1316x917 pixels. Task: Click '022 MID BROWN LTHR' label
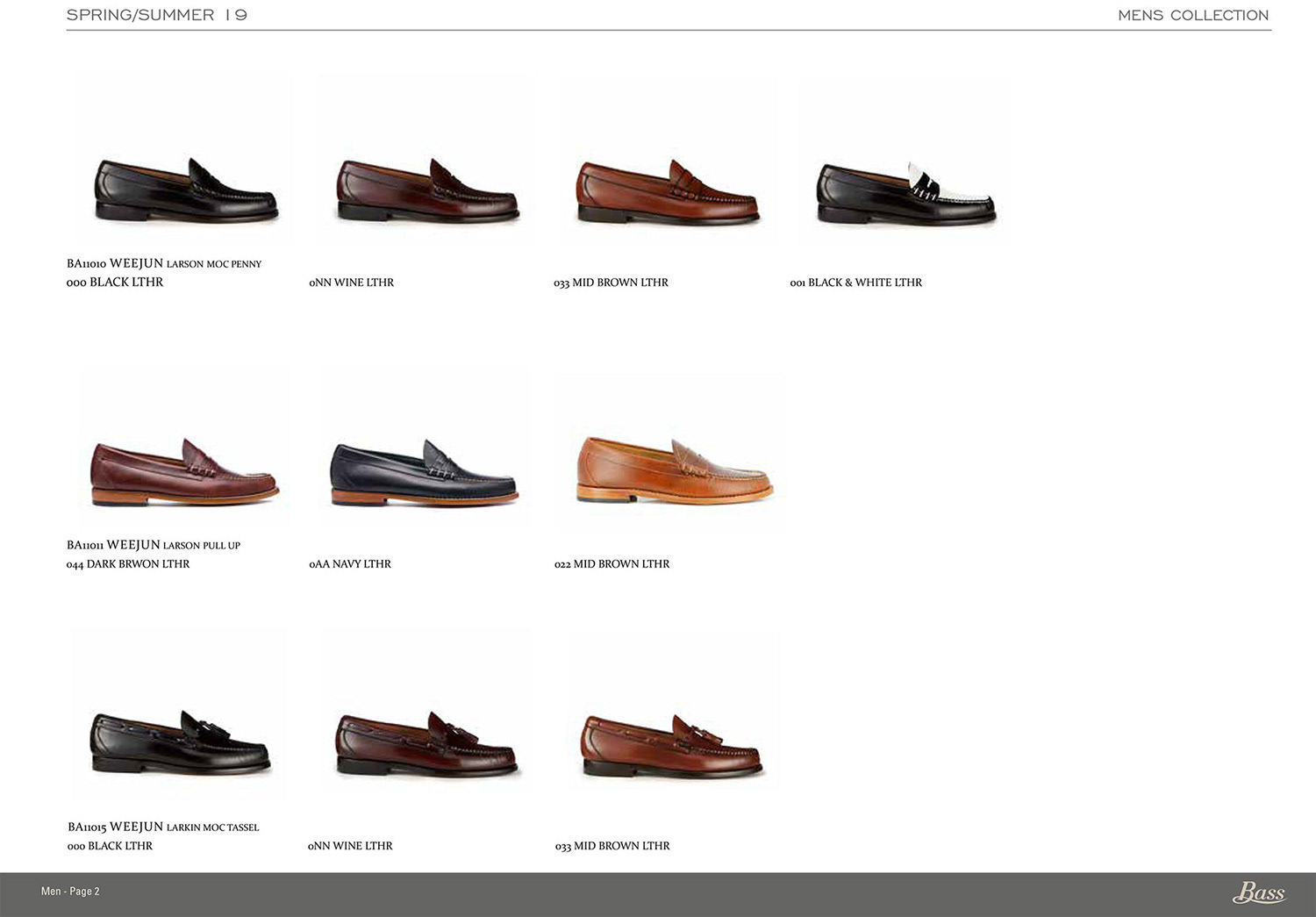pos(612,564)
